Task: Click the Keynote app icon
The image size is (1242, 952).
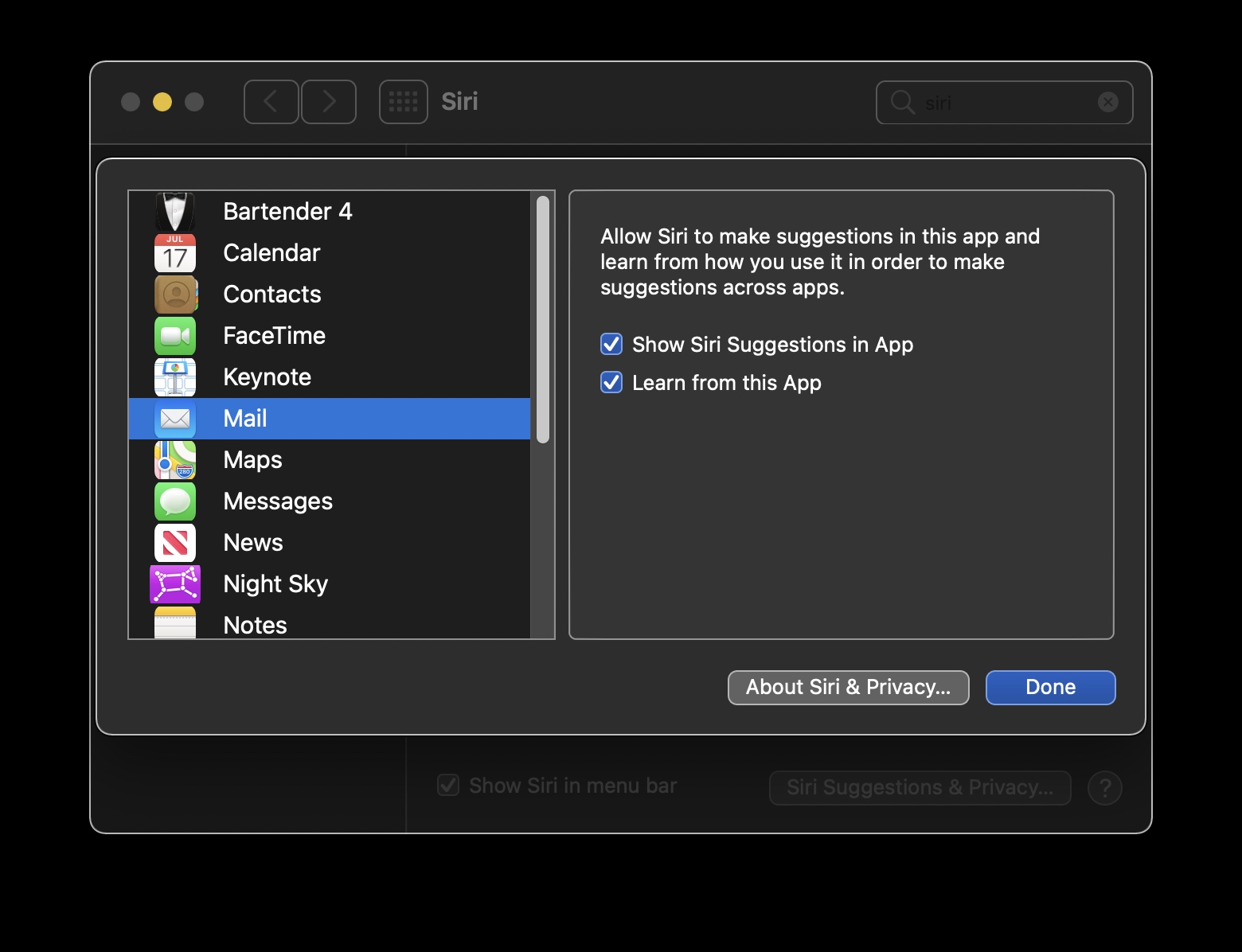Action: pyautogui.click(x=175, y=377)
